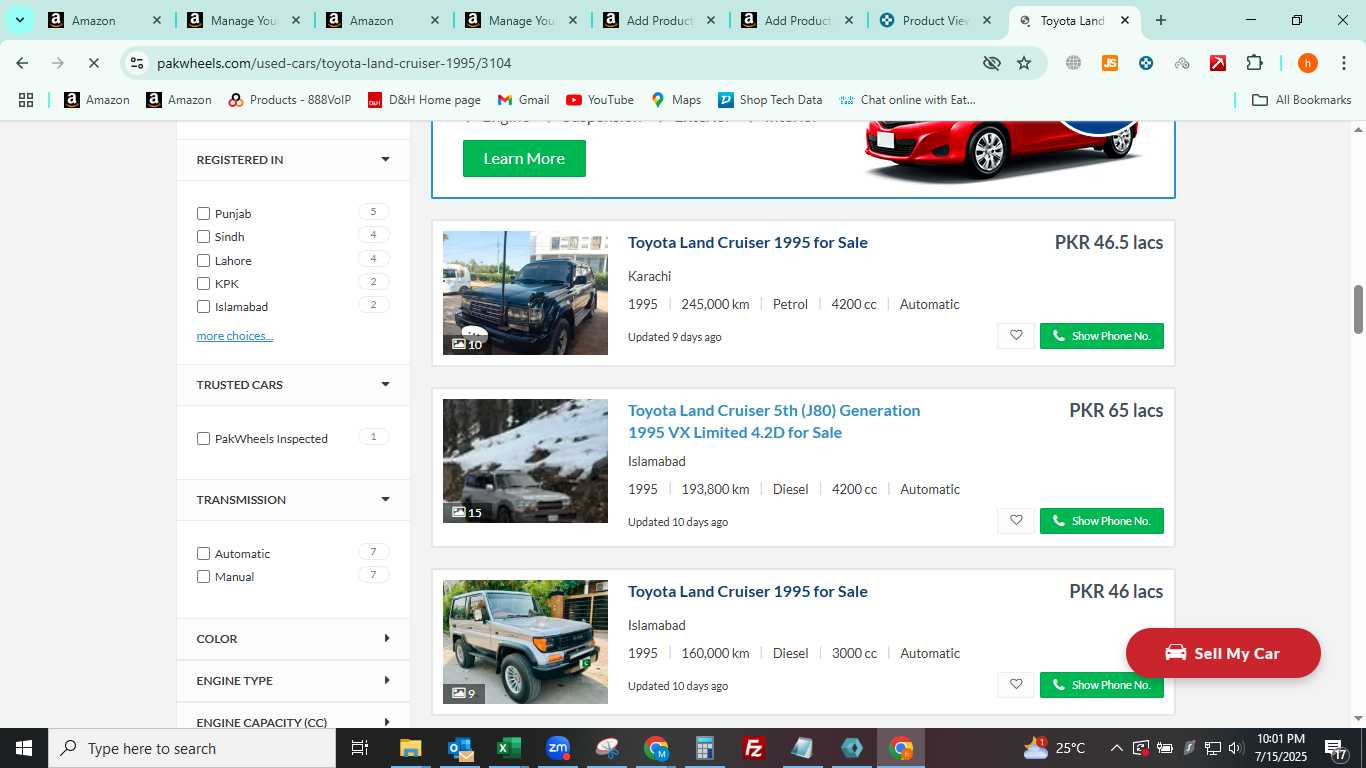
Task: Open All Bookmarks folder
Action: (x=1302, y=100)
